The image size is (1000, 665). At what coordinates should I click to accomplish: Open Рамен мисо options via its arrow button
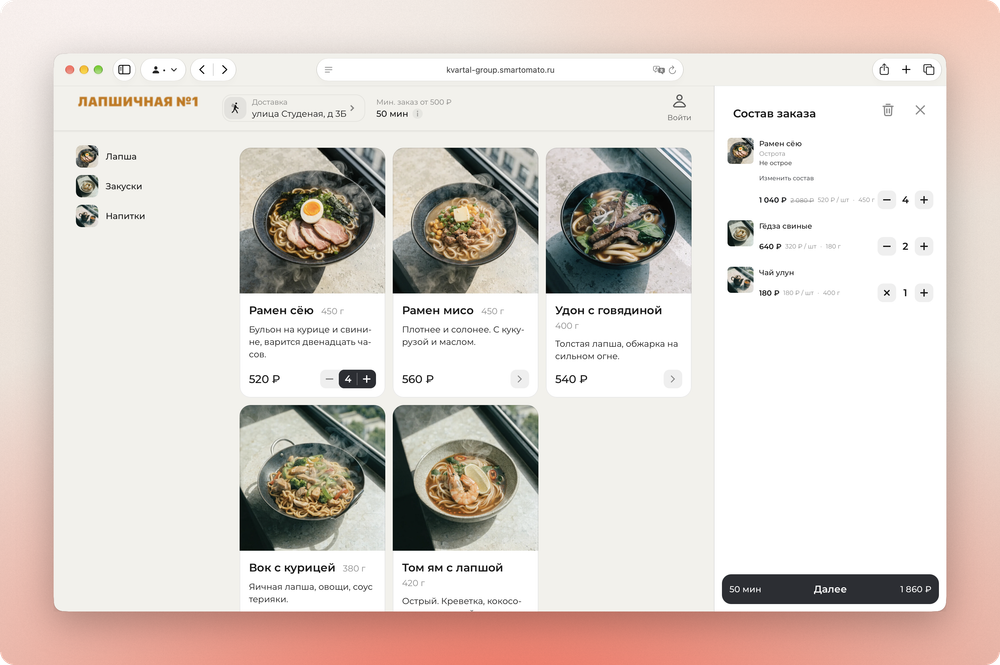click(x=520, y=379)
